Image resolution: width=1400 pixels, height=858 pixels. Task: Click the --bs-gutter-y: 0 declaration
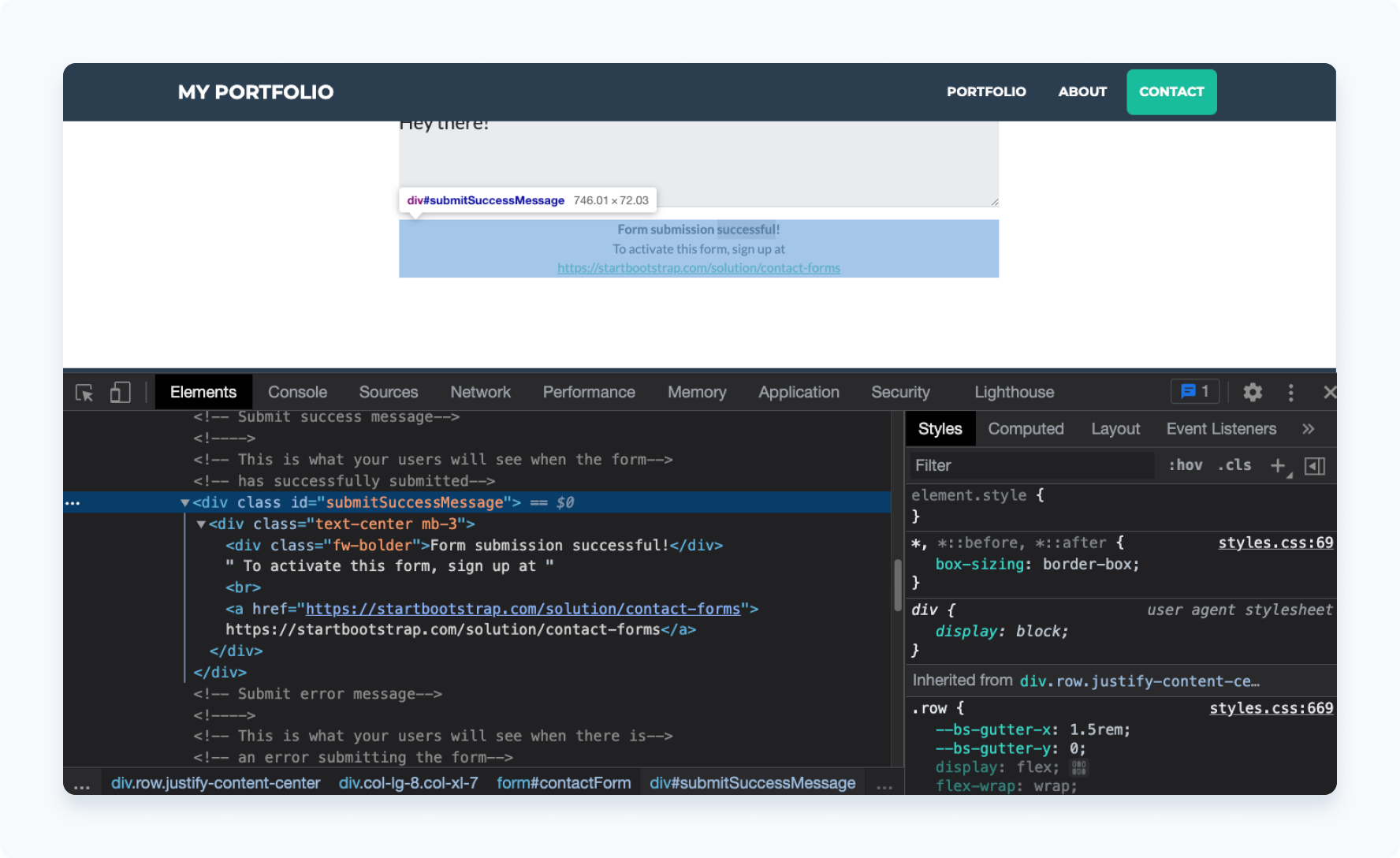click(x=1011, y=748)
